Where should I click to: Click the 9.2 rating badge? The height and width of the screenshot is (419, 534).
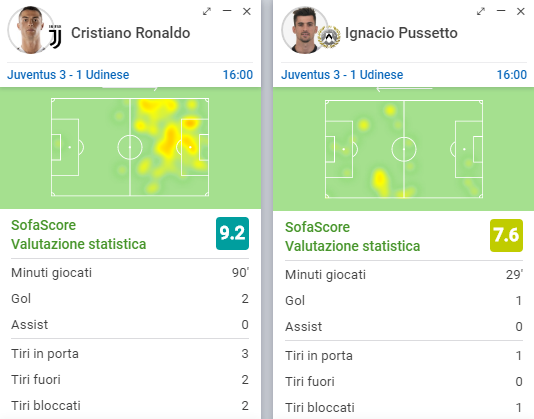[232, 233]
